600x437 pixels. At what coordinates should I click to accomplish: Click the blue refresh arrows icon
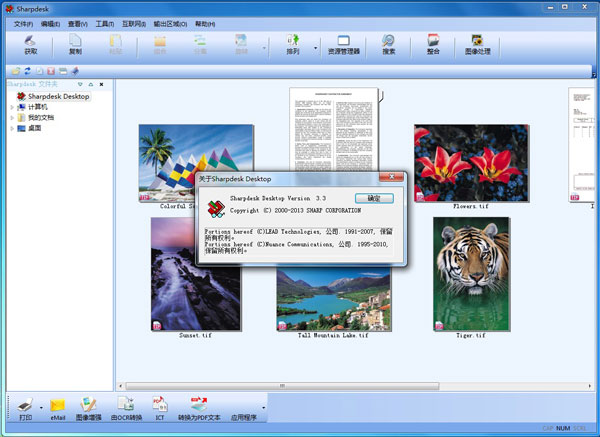pos(28,71)
